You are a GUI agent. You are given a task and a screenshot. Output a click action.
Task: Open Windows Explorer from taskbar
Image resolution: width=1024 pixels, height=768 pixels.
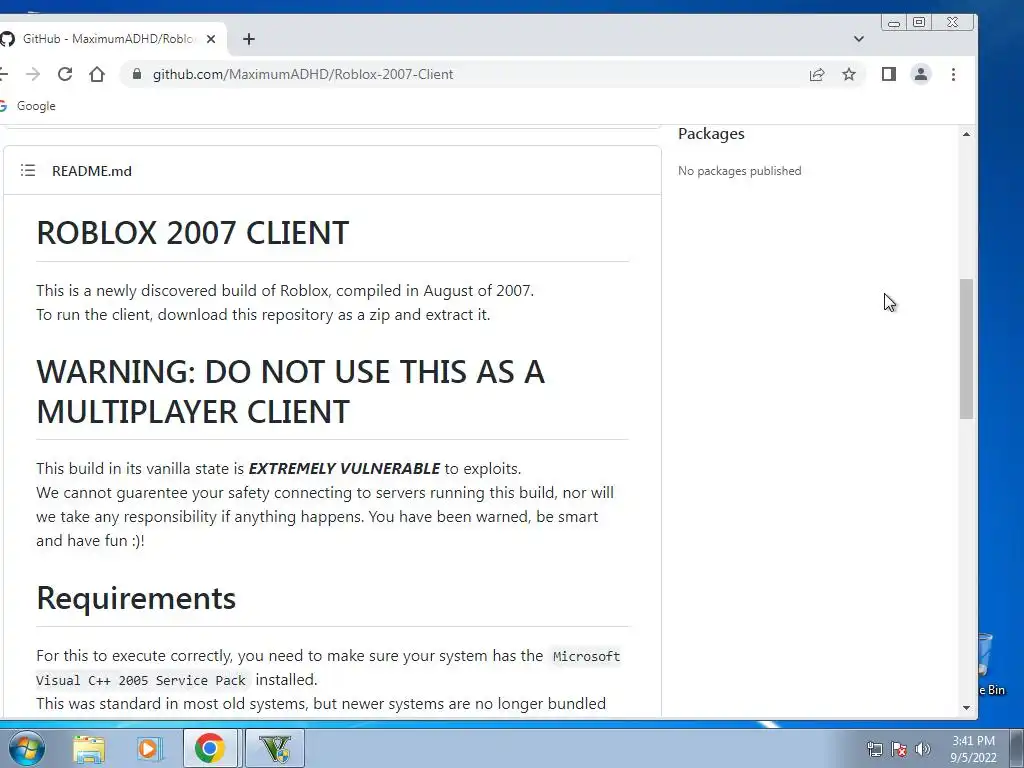89,748
